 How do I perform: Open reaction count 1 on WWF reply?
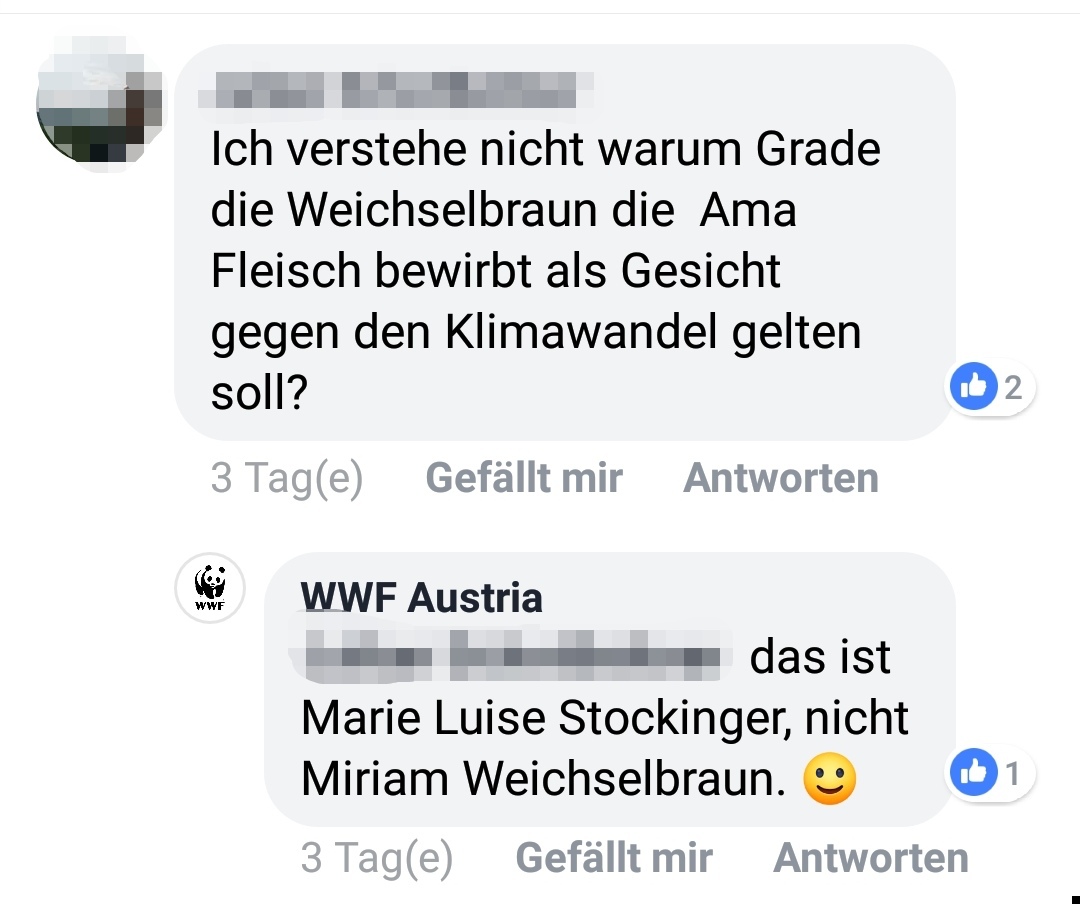1012,774
